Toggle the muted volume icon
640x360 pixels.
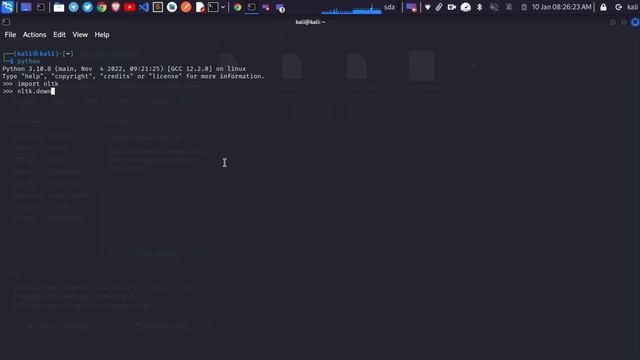click(494, 7)
